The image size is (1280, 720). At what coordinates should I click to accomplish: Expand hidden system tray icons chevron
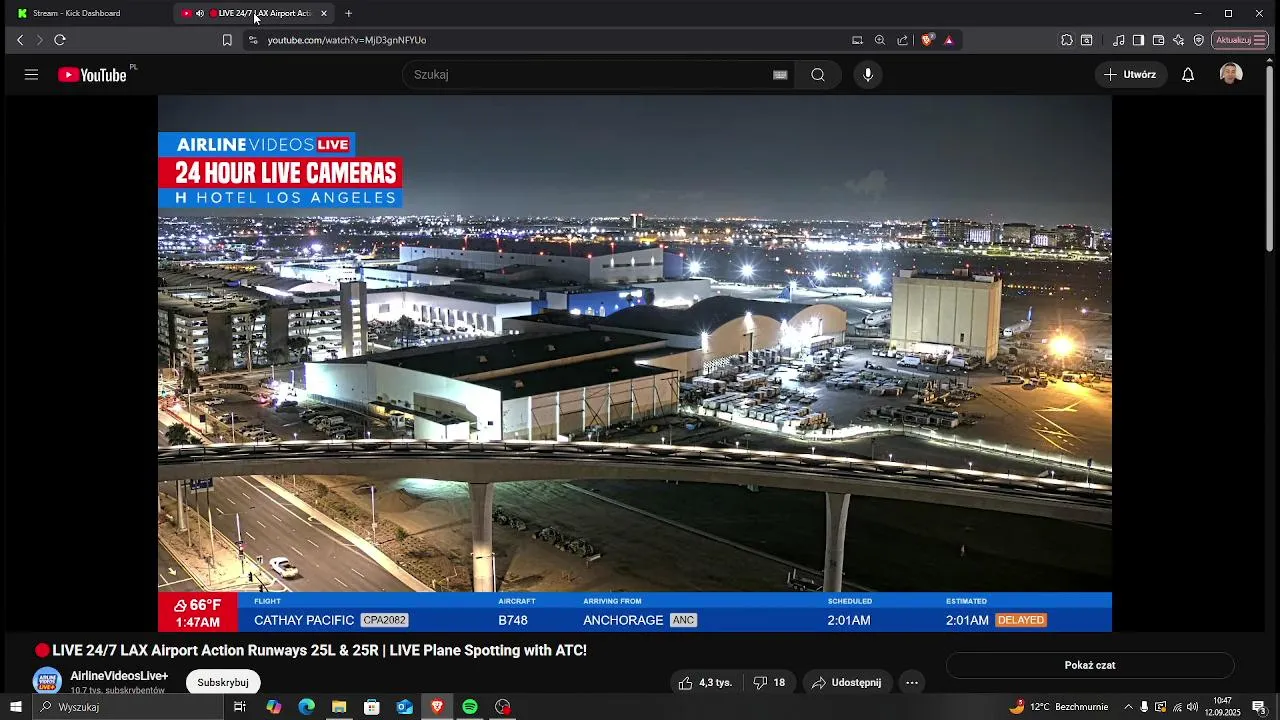point(1129,707)
